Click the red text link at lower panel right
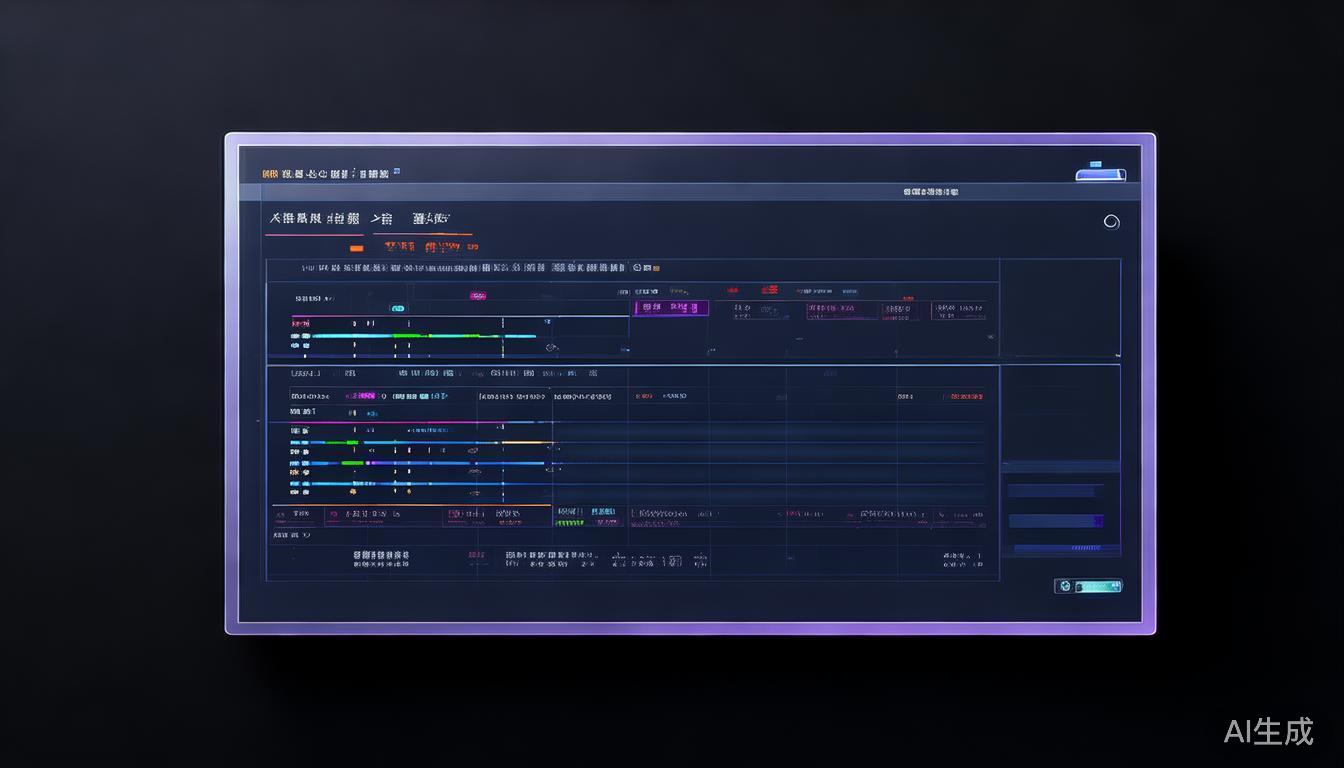 962,397
